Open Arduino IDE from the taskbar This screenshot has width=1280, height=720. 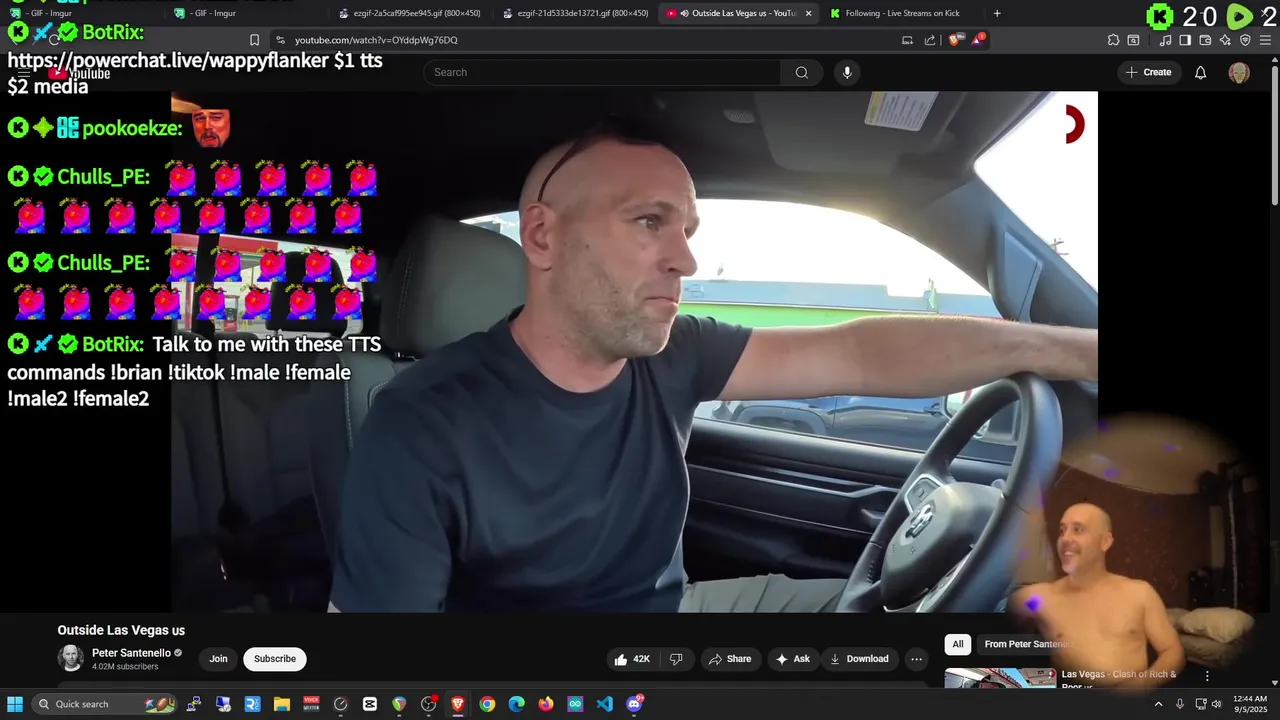(x=575, y=704)
